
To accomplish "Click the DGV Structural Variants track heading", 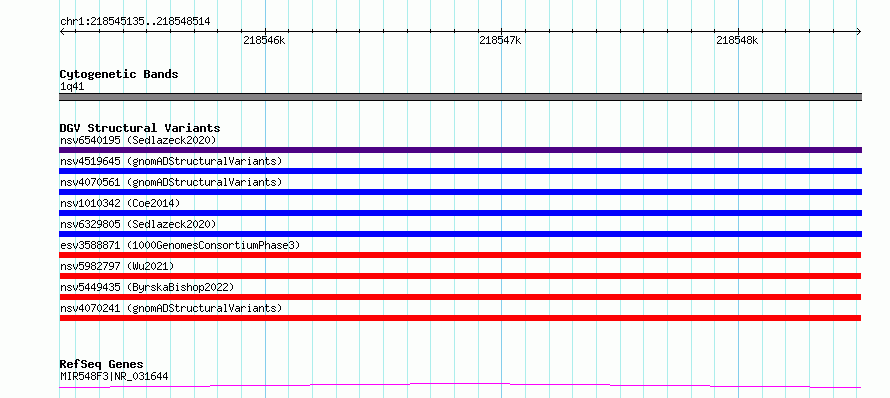I will point(140,128).
